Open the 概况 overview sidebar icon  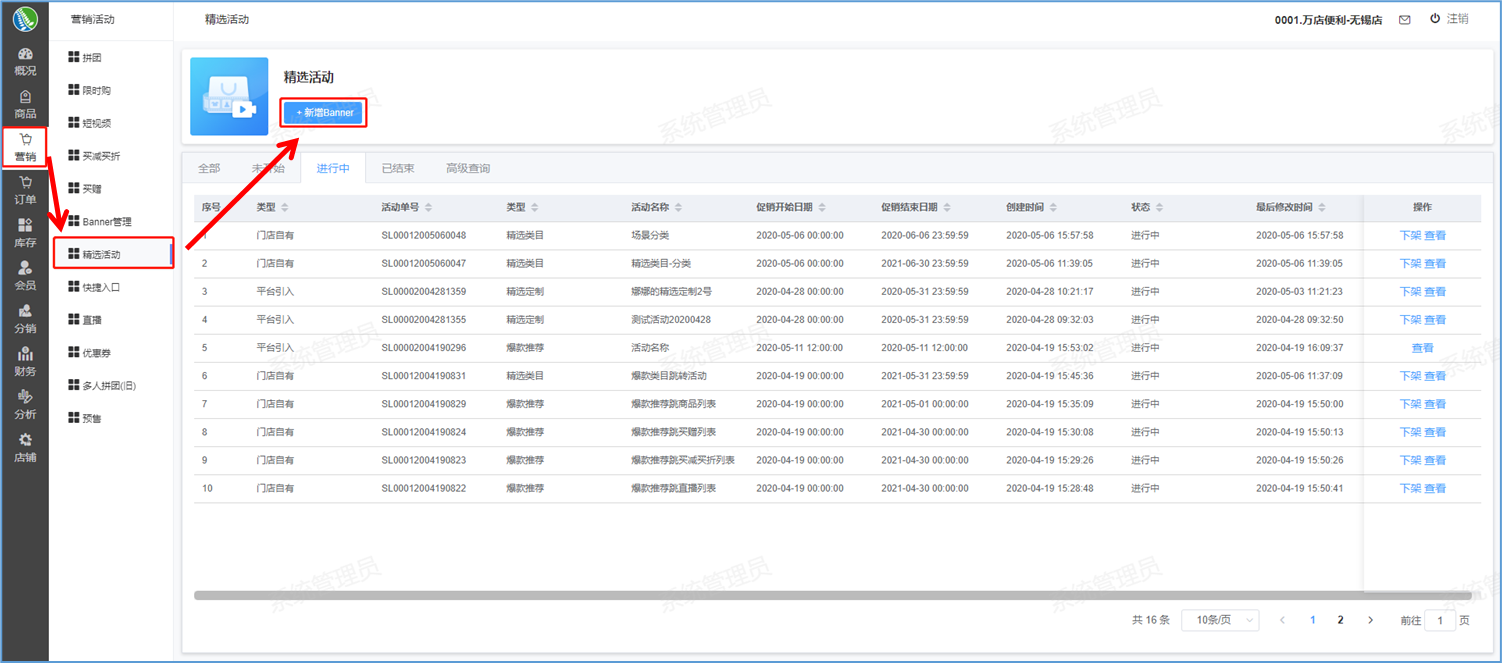(x=25, y=60)
